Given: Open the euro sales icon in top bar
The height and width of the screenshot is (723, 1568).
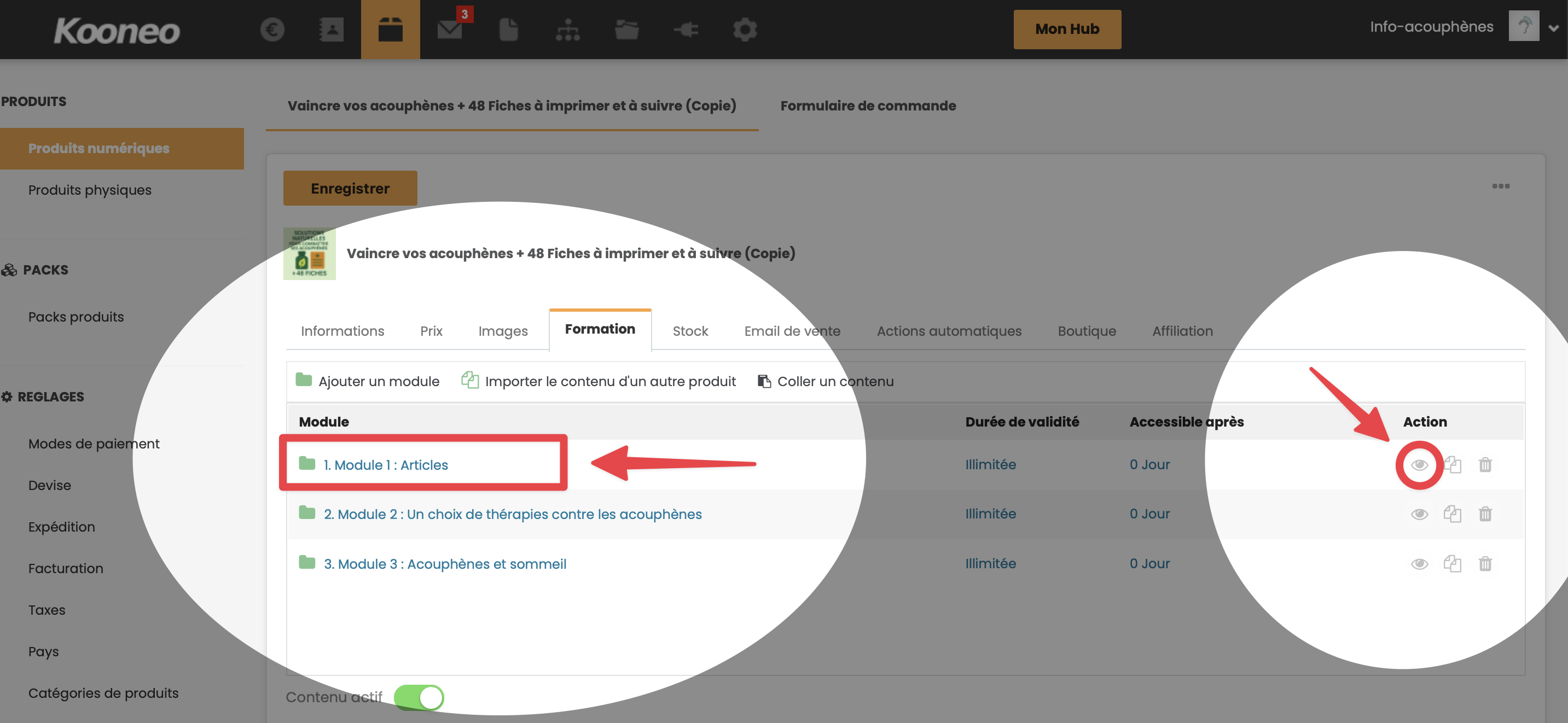Looking at the screenshot, I should click(272, 29).
